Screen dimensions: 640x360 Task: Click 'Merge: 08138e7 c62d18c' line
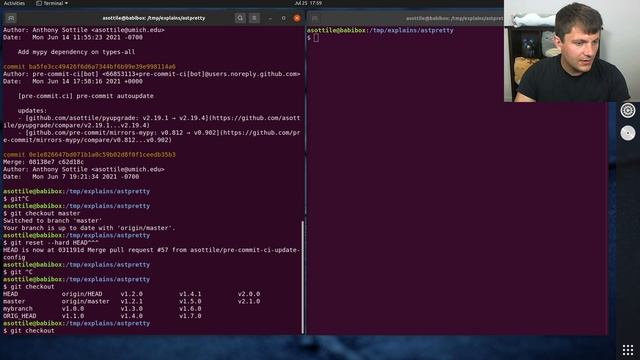click(44, 162)
